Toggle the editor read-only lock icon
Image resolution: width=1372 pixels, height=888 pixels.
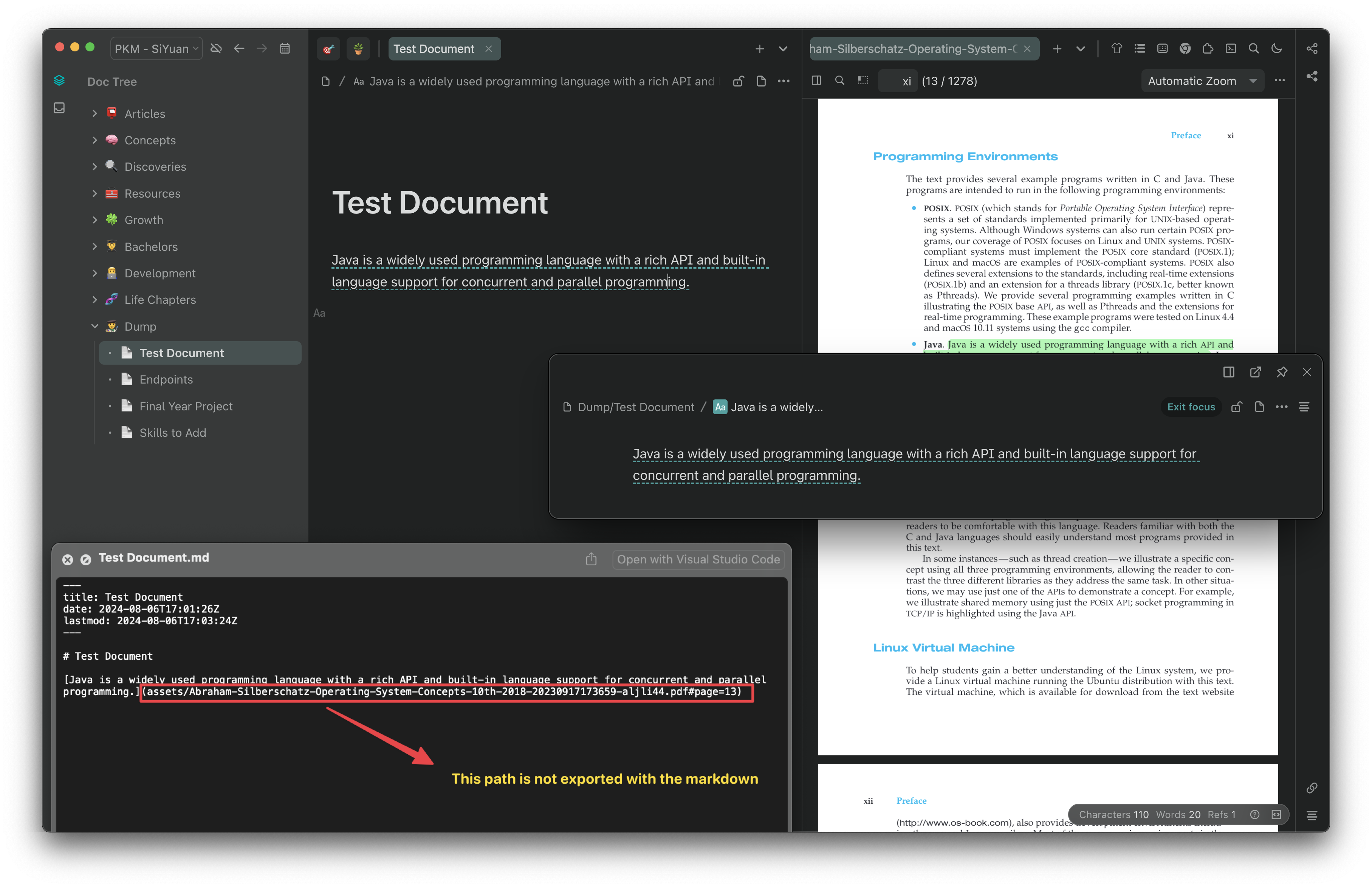coord(738,81)
